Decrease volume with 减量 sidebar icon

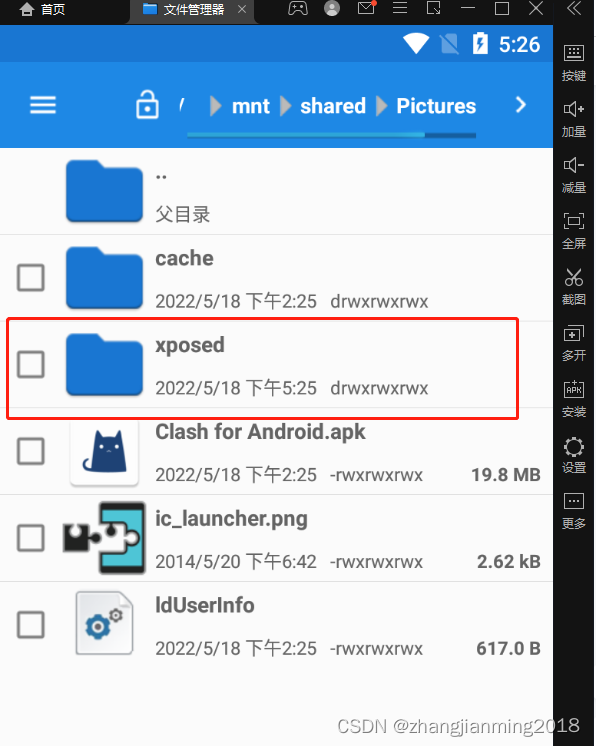pos(574,175)
